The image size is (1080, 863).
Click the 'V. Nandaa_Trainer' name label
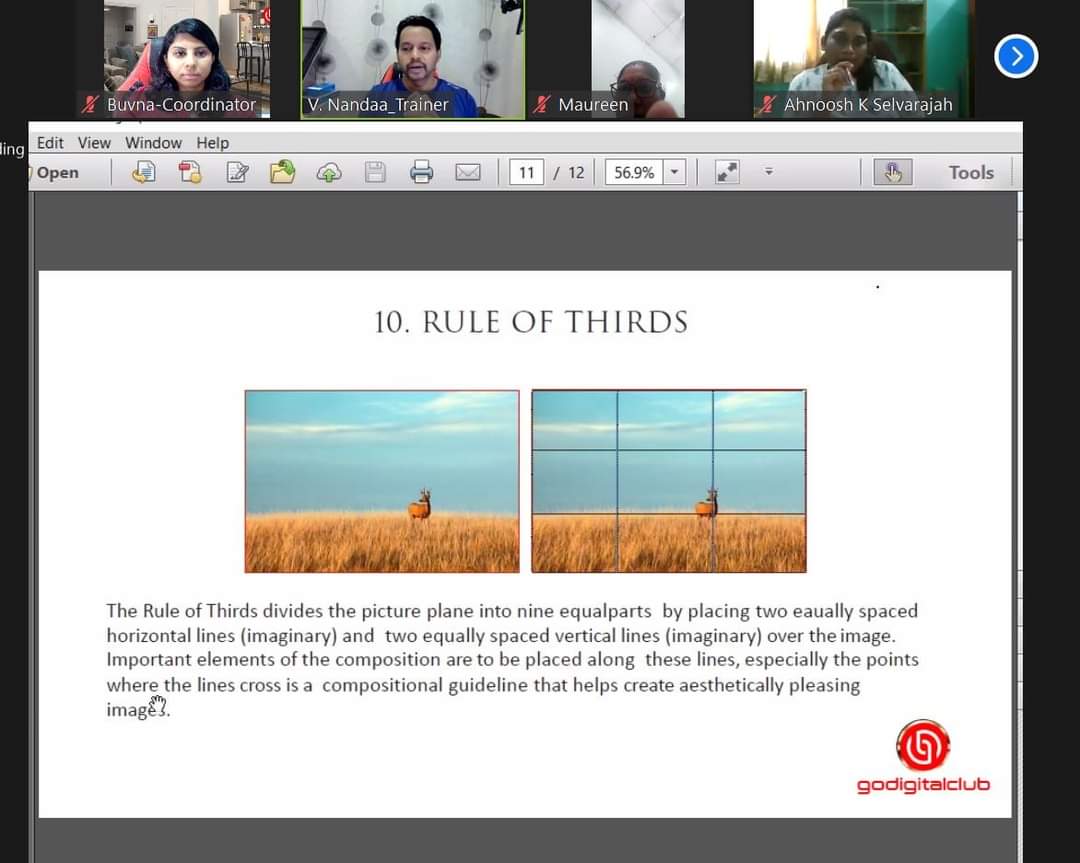point(378,105)
